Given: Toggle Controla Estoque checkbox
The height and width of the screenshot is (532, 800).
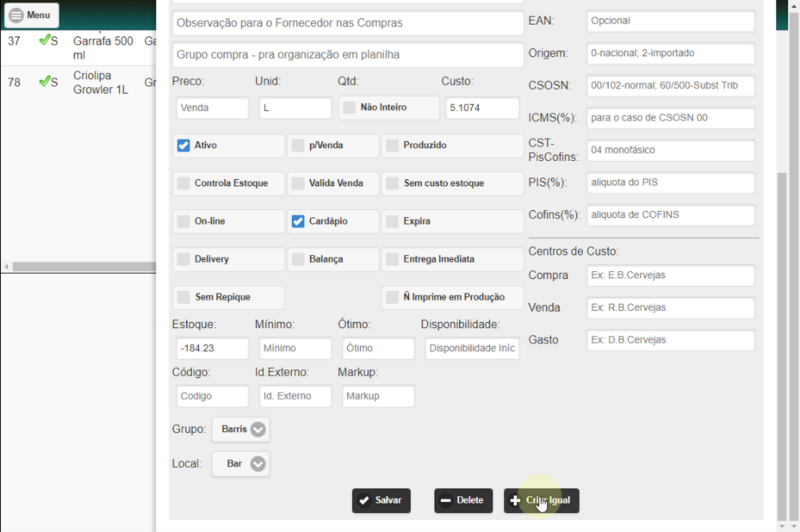Looking at the screenshot, I should tap(183, 183).
